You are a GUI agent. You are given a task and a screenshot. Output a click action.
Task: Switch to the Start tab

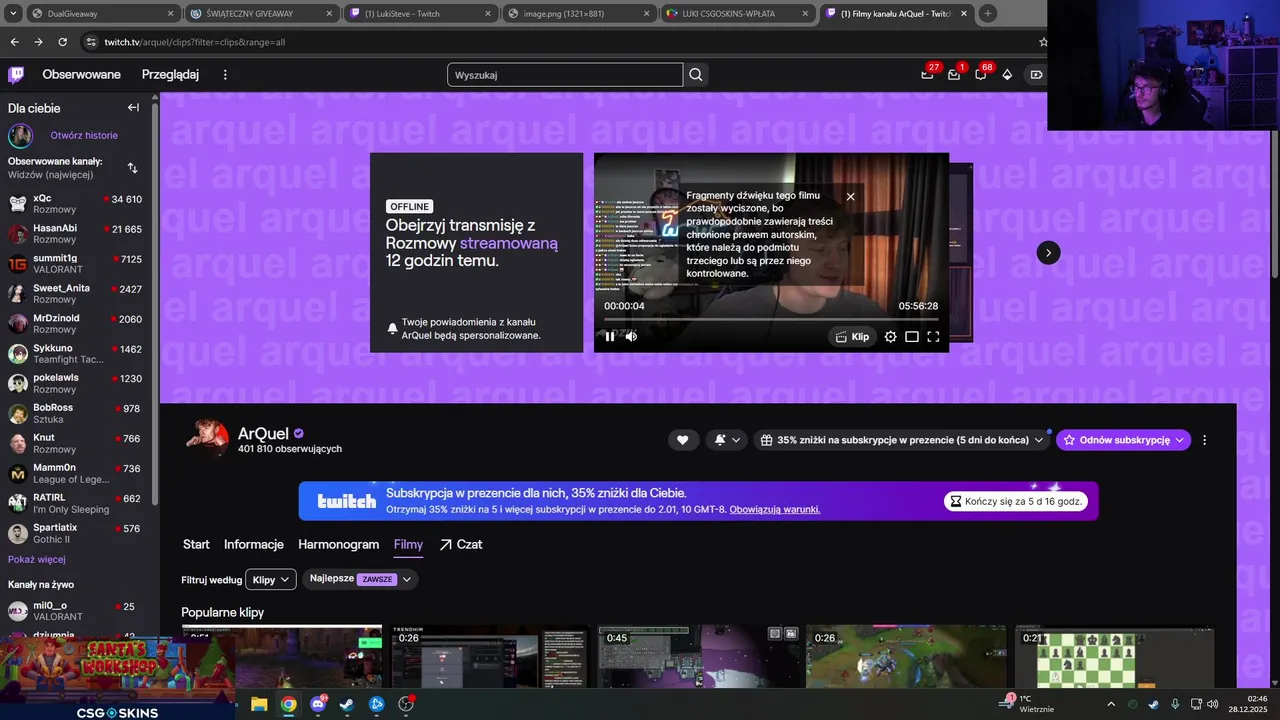[x=196, y=545]
